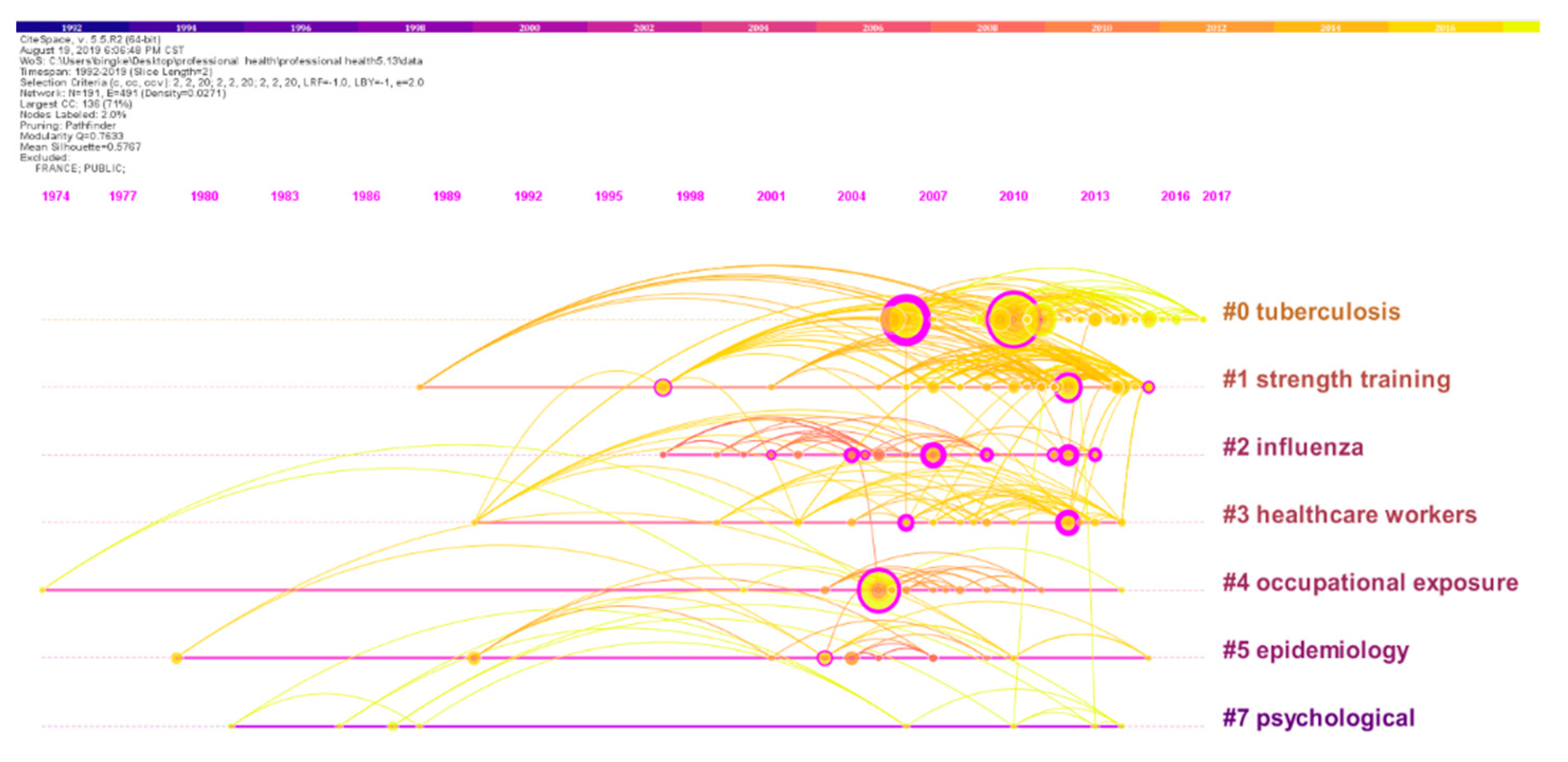Select the #3 healthcare workers cluster label

(1350, 515)
